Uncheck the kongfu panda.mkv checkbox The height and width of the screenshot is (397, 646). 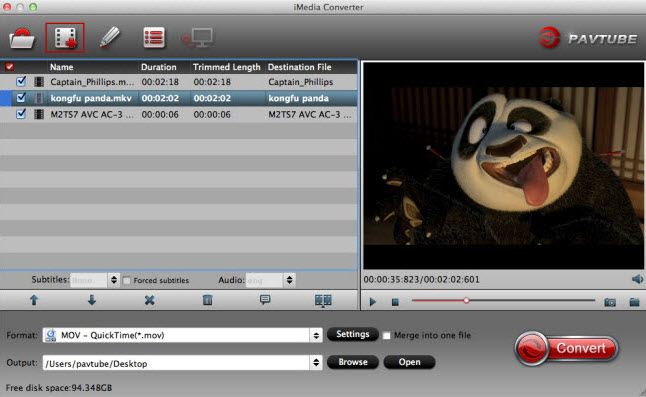point(21,98)
